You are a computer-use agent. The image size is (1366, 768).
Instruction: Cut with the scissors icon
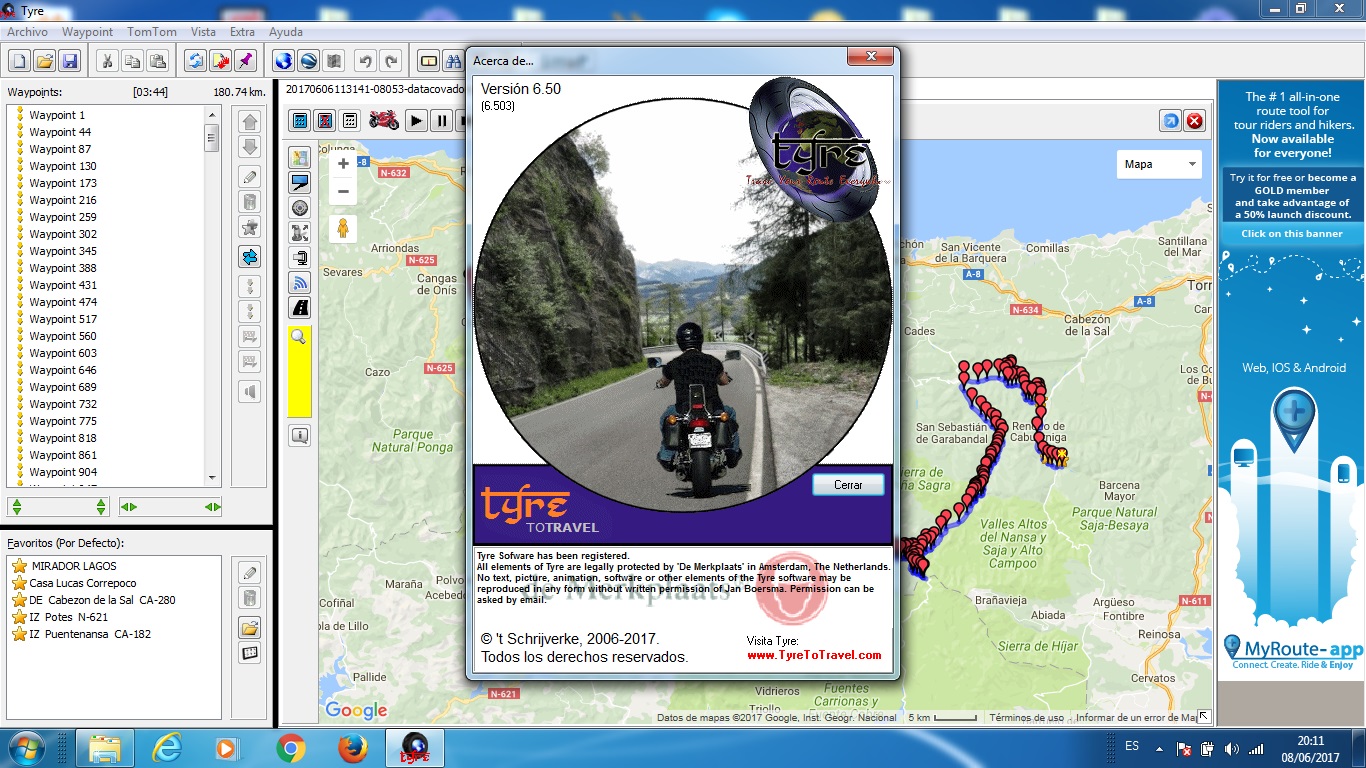pos(107,61)
